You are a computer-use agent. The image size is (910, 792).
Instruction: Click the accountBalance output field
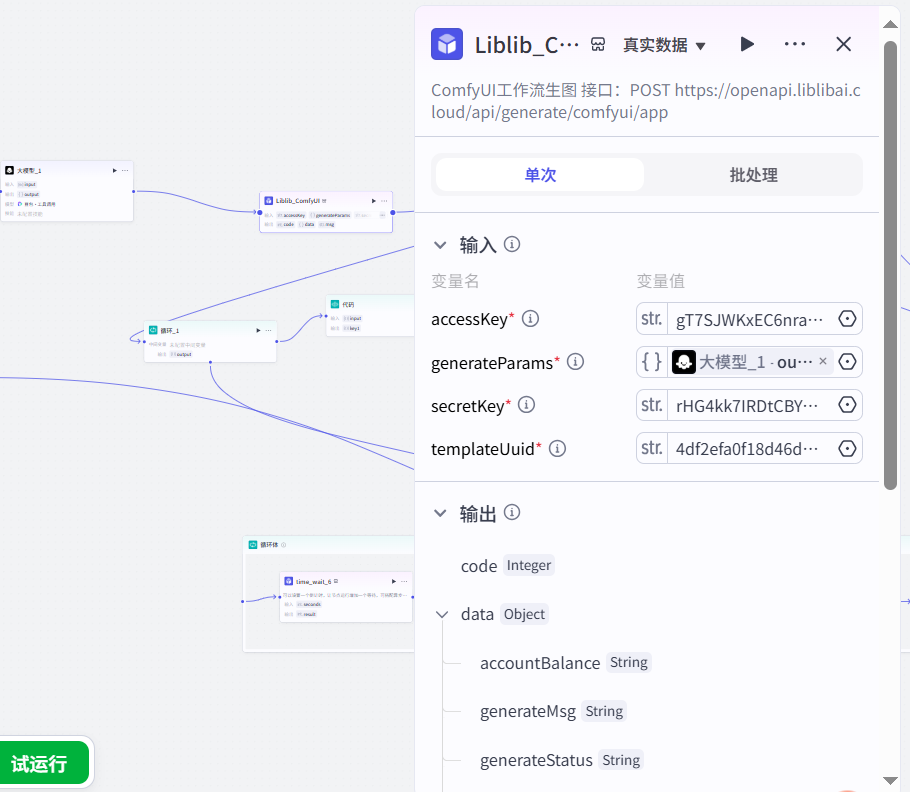click(565, 663)
